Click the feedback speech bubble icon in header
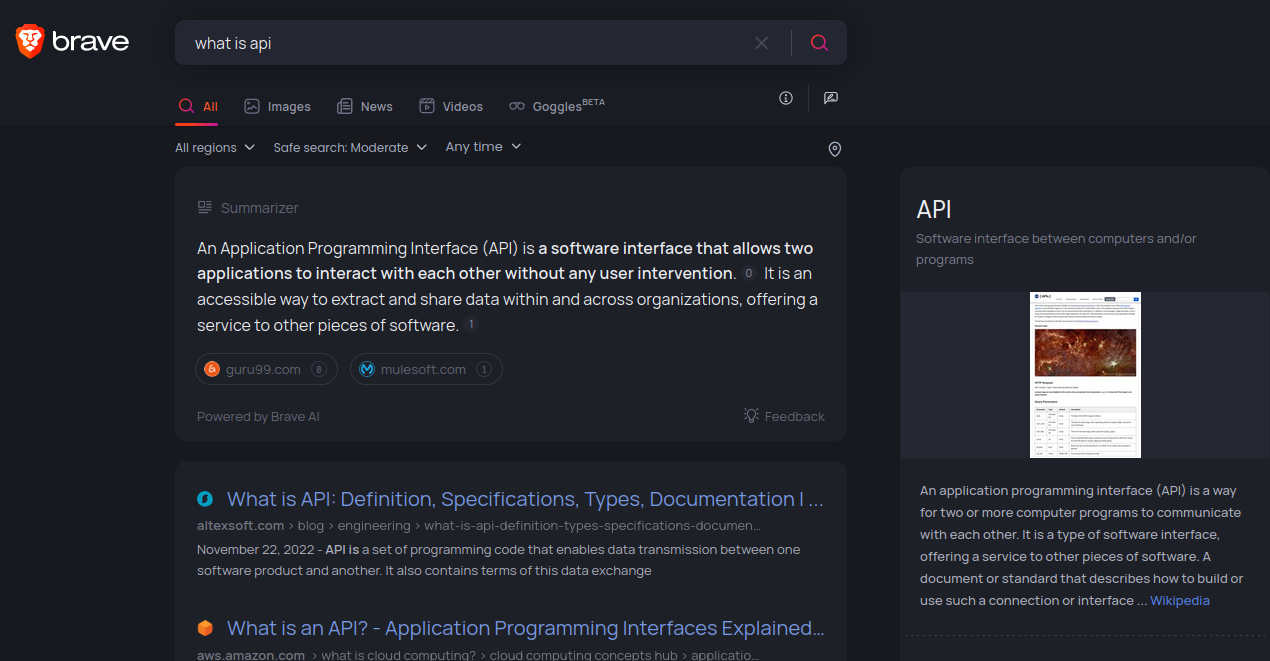Screen dimensions: 1270x661 tap(831, 98)
